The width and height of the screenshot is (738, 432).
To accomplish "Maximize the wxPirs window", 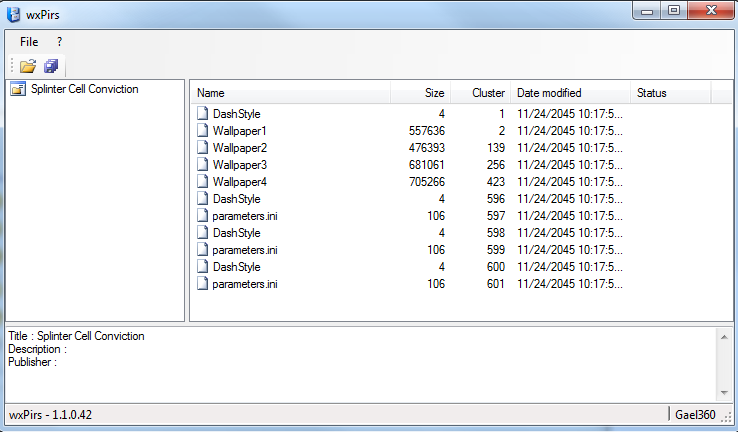I will [674, 11].
